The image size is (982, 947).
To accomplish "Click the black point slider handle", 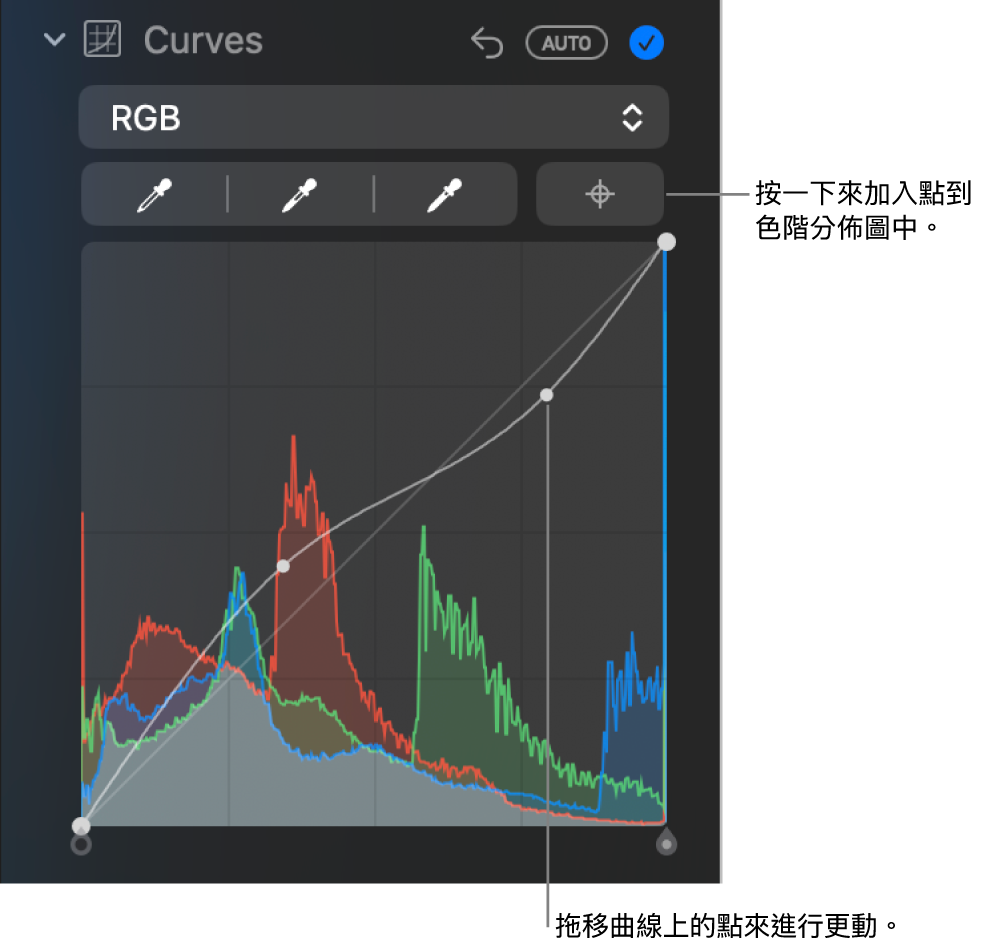I will pos(81,845).
